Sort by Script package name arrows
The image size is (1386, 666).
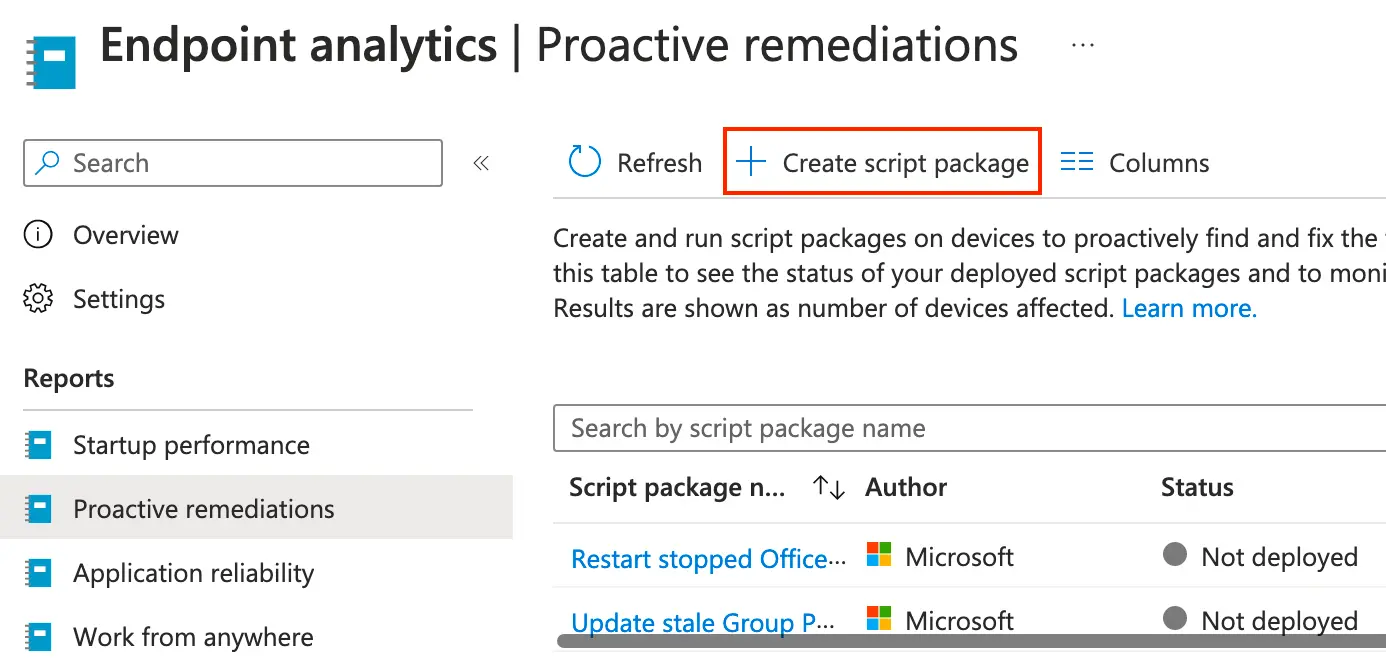[x=829, y=487]
